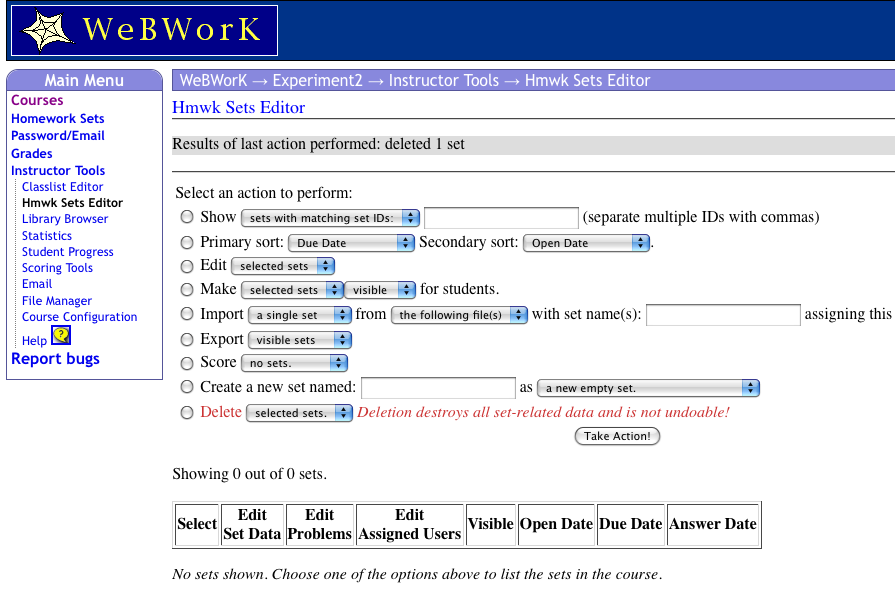Viewport: 895px width, 594px height.
Task: Choose the Import action radio button
Action: tap(187, 314)
